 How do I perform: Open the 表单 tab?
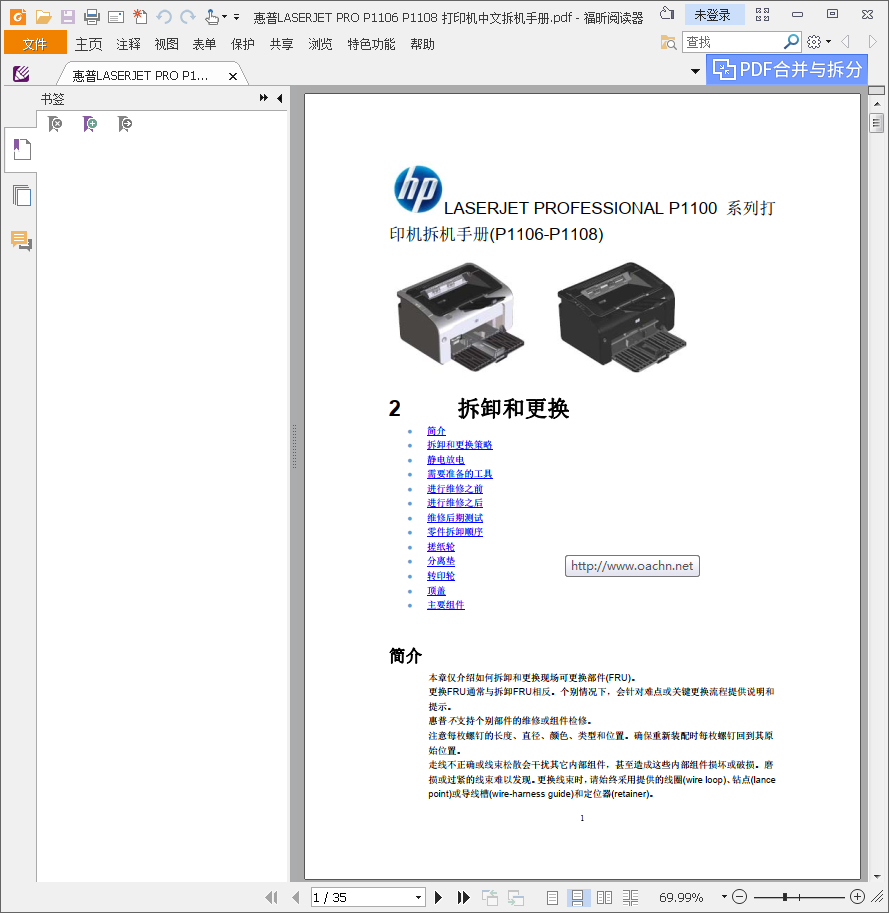tap(204, 44)
